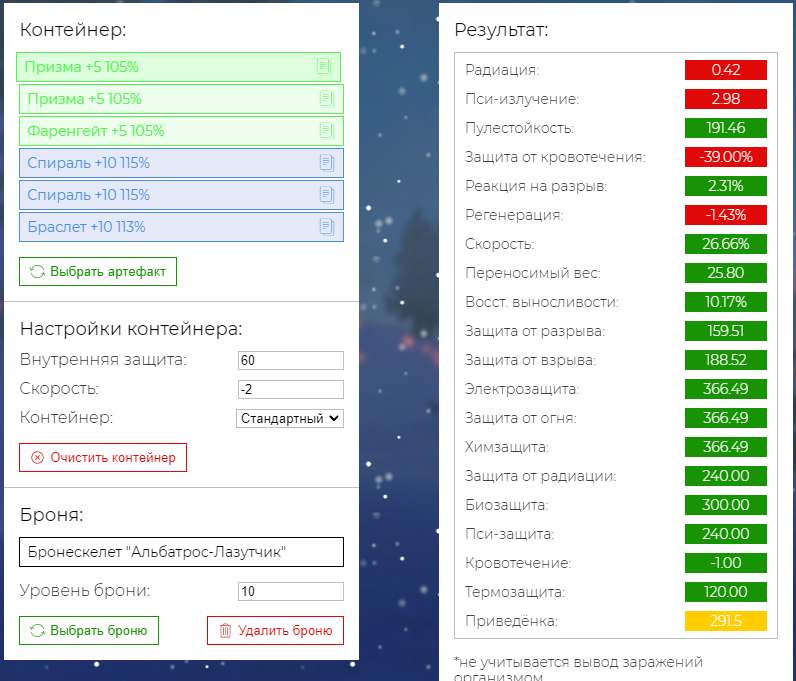Click the Реакция на разрыв value 2.31%
This screenshot has height=681, width=796.
(725, 186)
